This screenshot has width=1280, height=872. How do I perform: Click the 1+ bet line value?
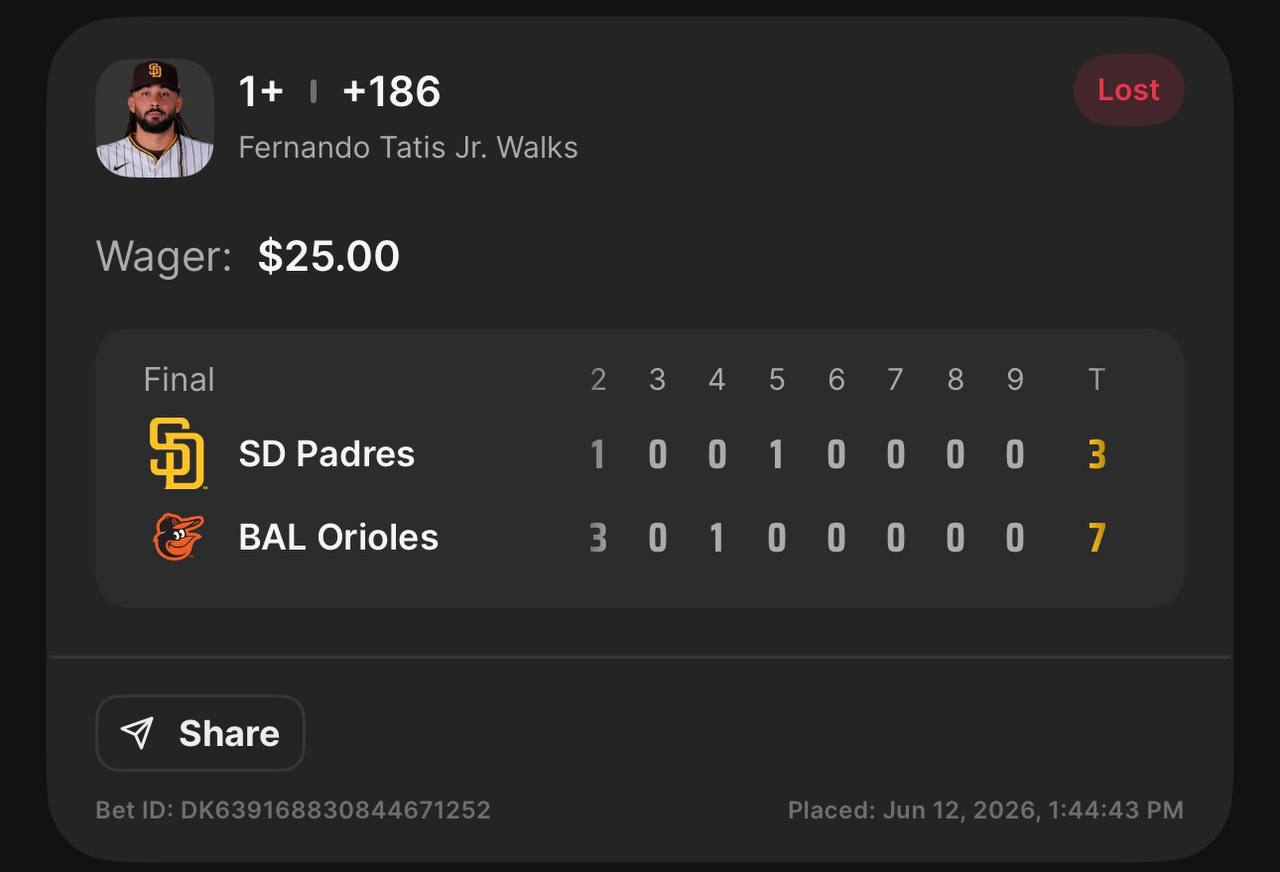pos(261,92)
